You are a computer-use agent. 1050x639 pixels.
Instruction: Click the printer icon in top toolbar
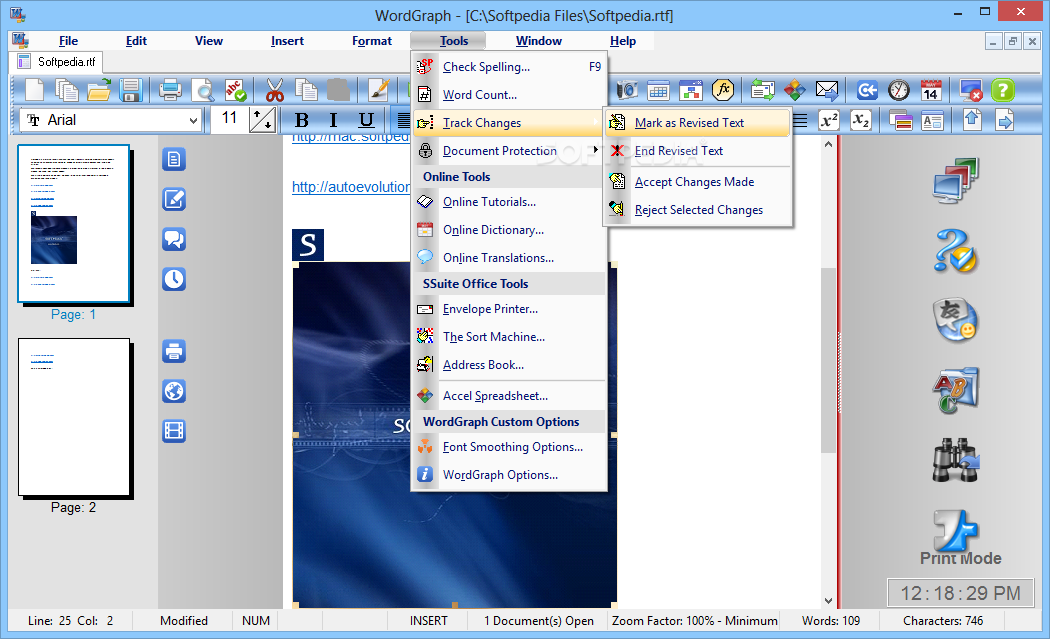tap(169, 90)
